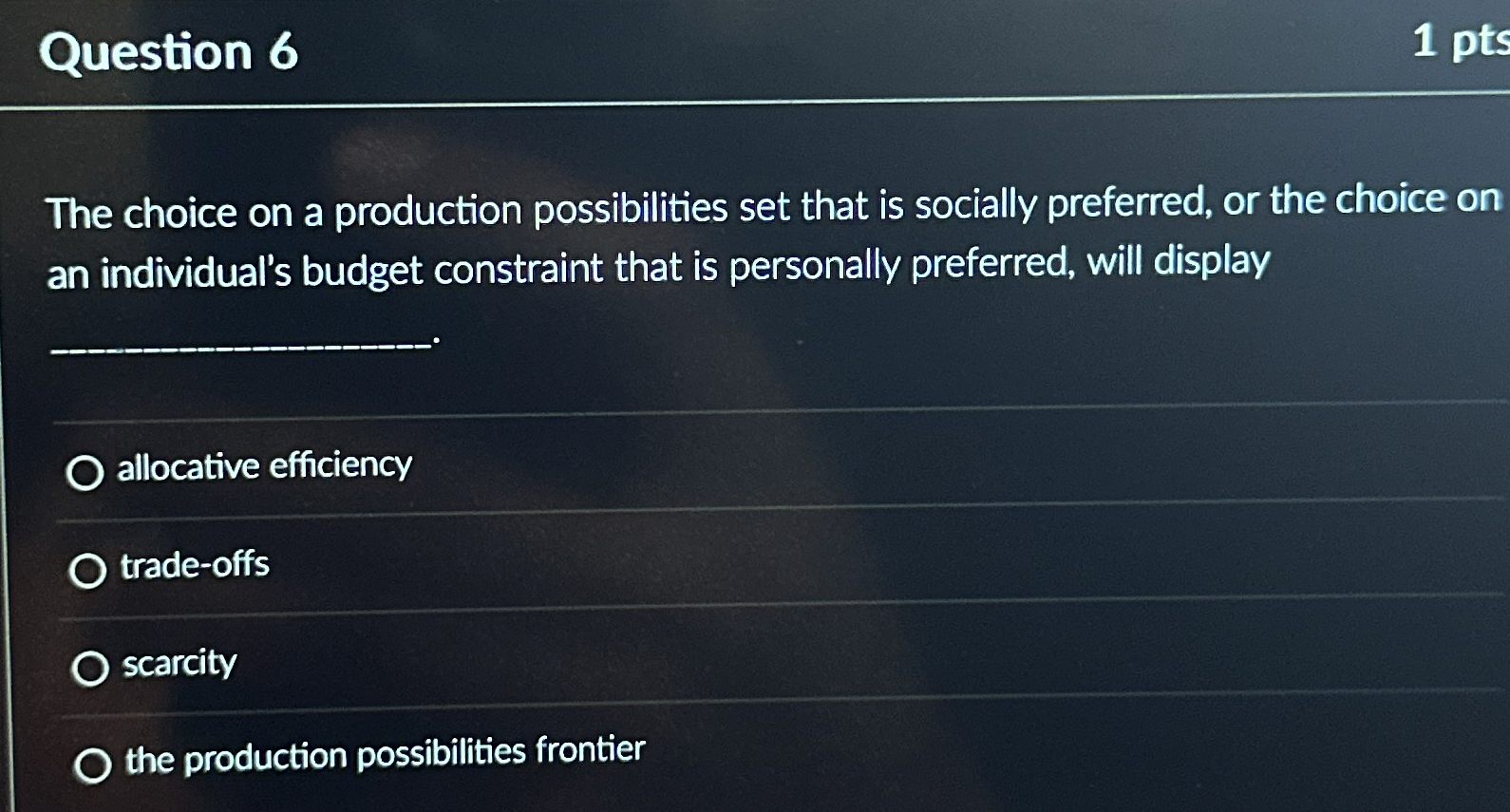Click the trade-offs label text
The width and height of the screenshot is (1510, 812).
193,567
